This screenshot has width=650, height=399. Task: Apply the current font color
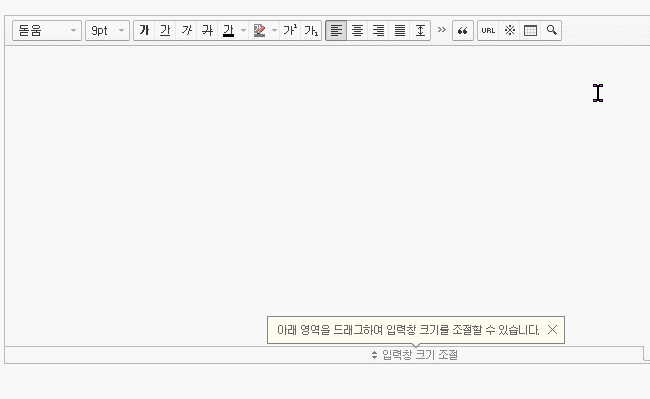click(x=228, y=31)
